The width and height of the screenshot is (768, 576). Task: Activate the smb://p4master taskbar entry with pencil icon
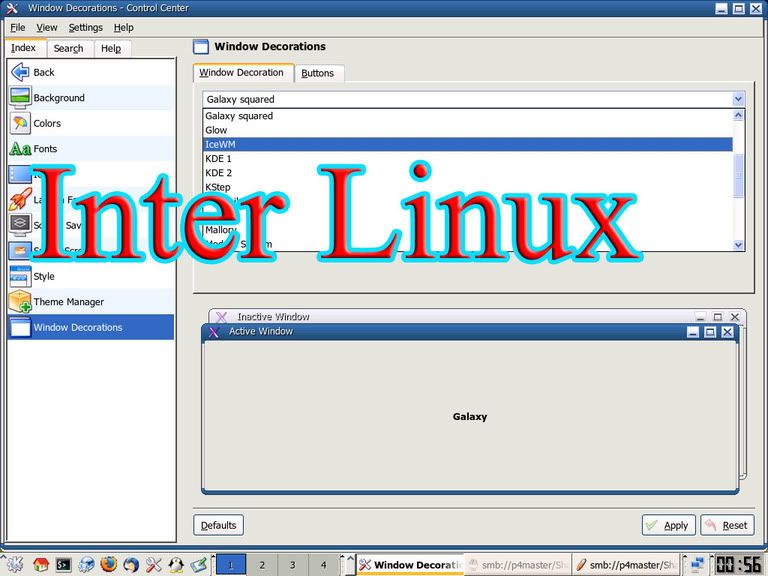626,565
